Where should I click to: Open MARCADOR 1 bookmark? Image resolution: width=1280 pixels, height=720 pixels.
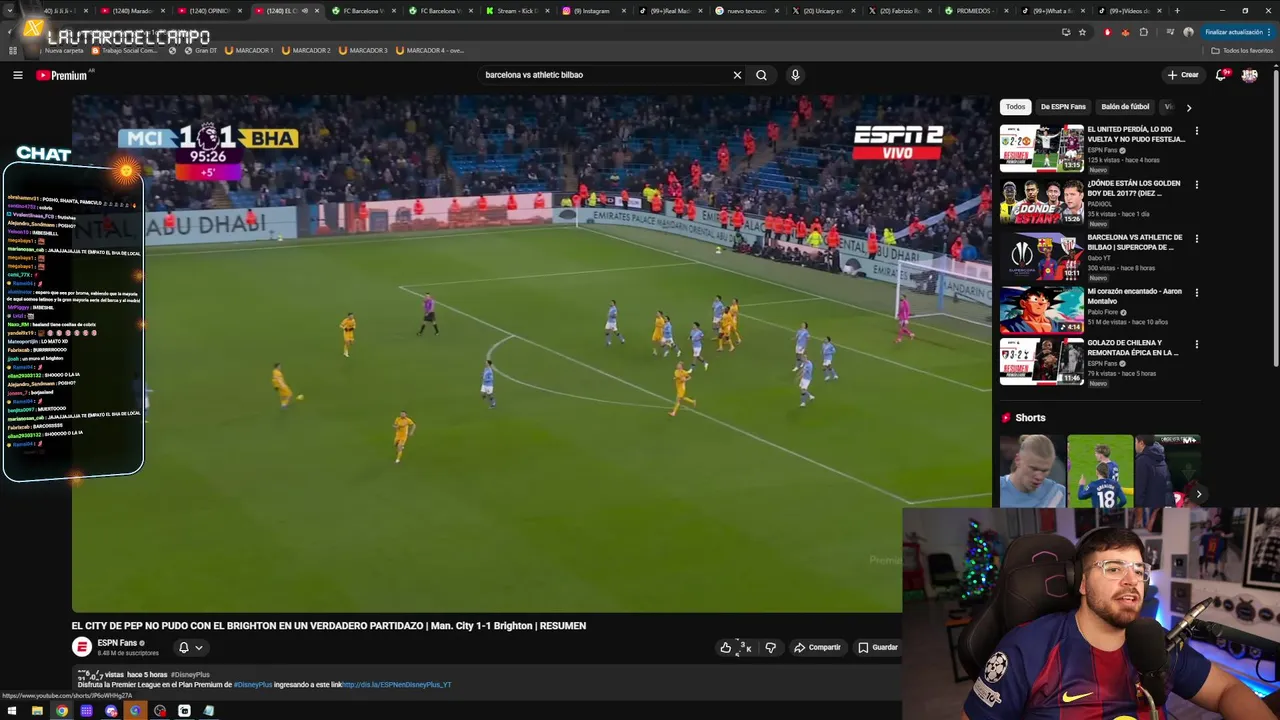(x=249, y=50)
